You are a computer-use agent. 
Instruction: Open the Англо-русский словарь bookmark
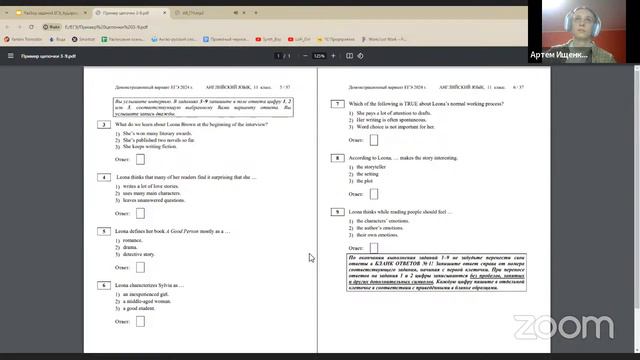pos(173,39)
